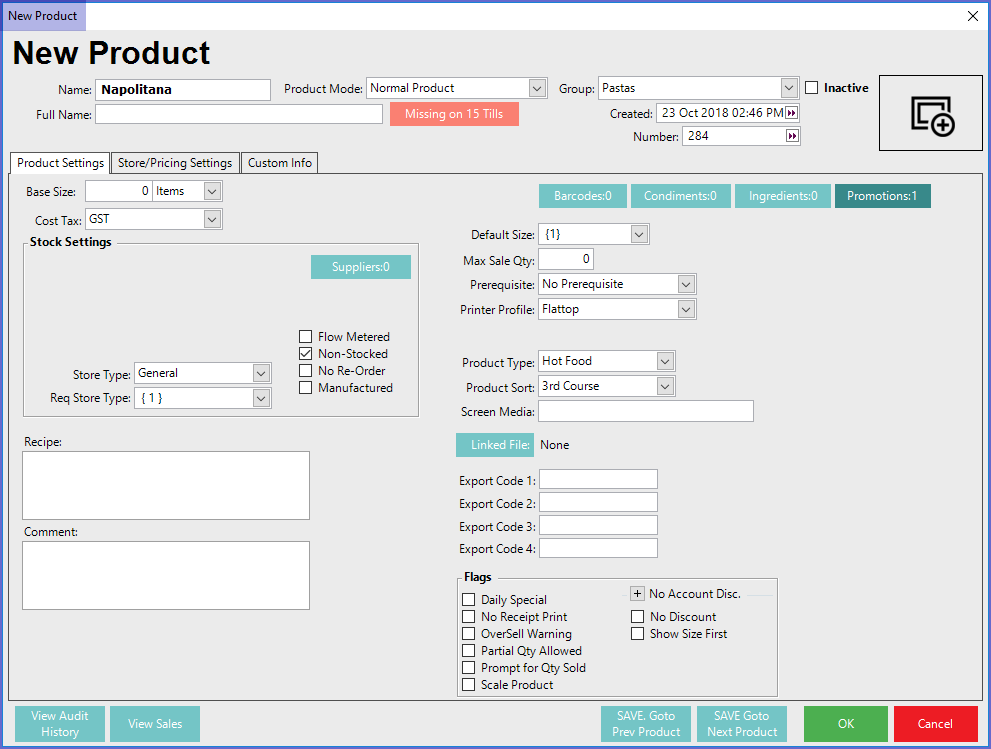Enable the Daily Special flag
The width and height of the screenshot is (991, 749).
(469, 600)
